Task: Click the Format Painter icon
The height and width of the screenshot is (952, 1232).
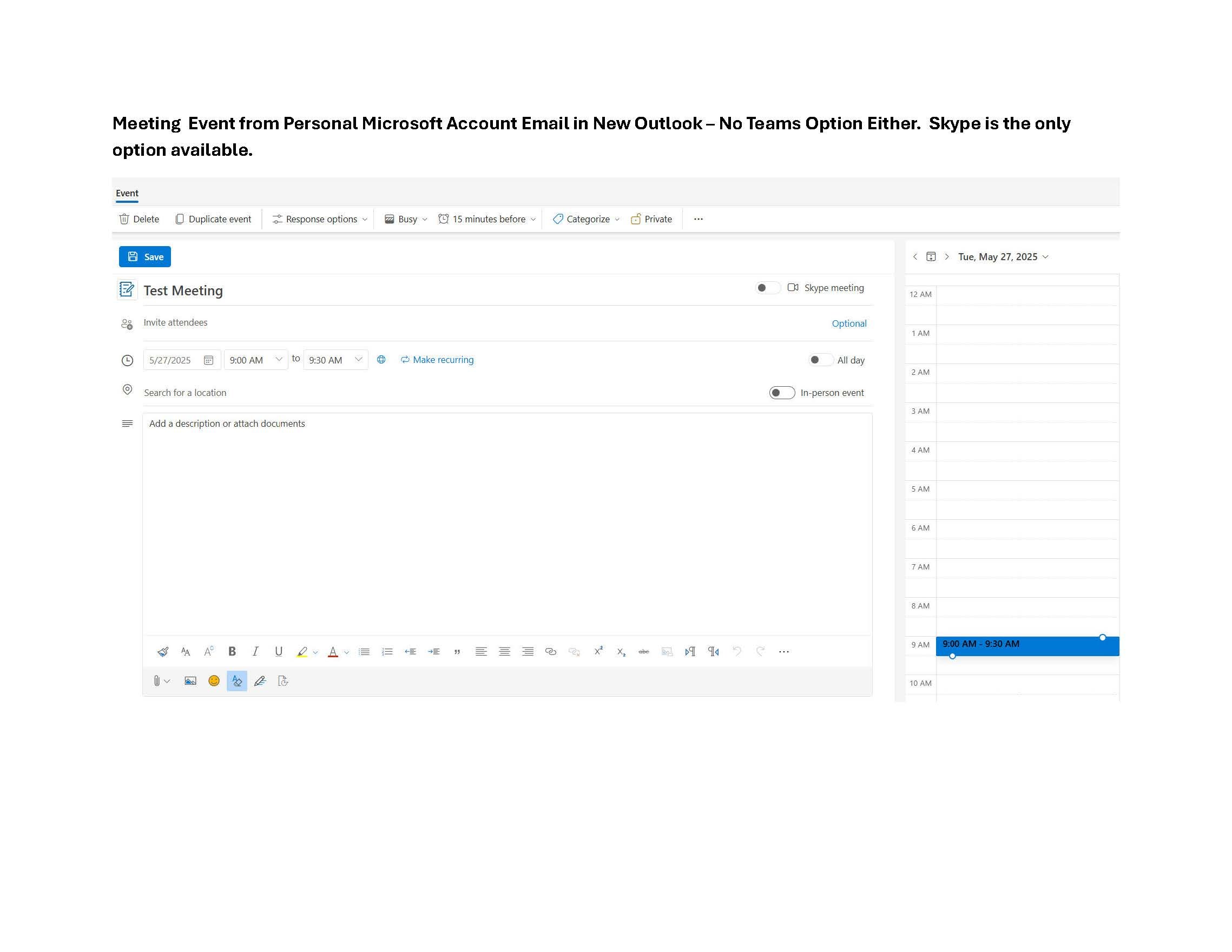Action: pyautogui.click(x=163, y=651)
